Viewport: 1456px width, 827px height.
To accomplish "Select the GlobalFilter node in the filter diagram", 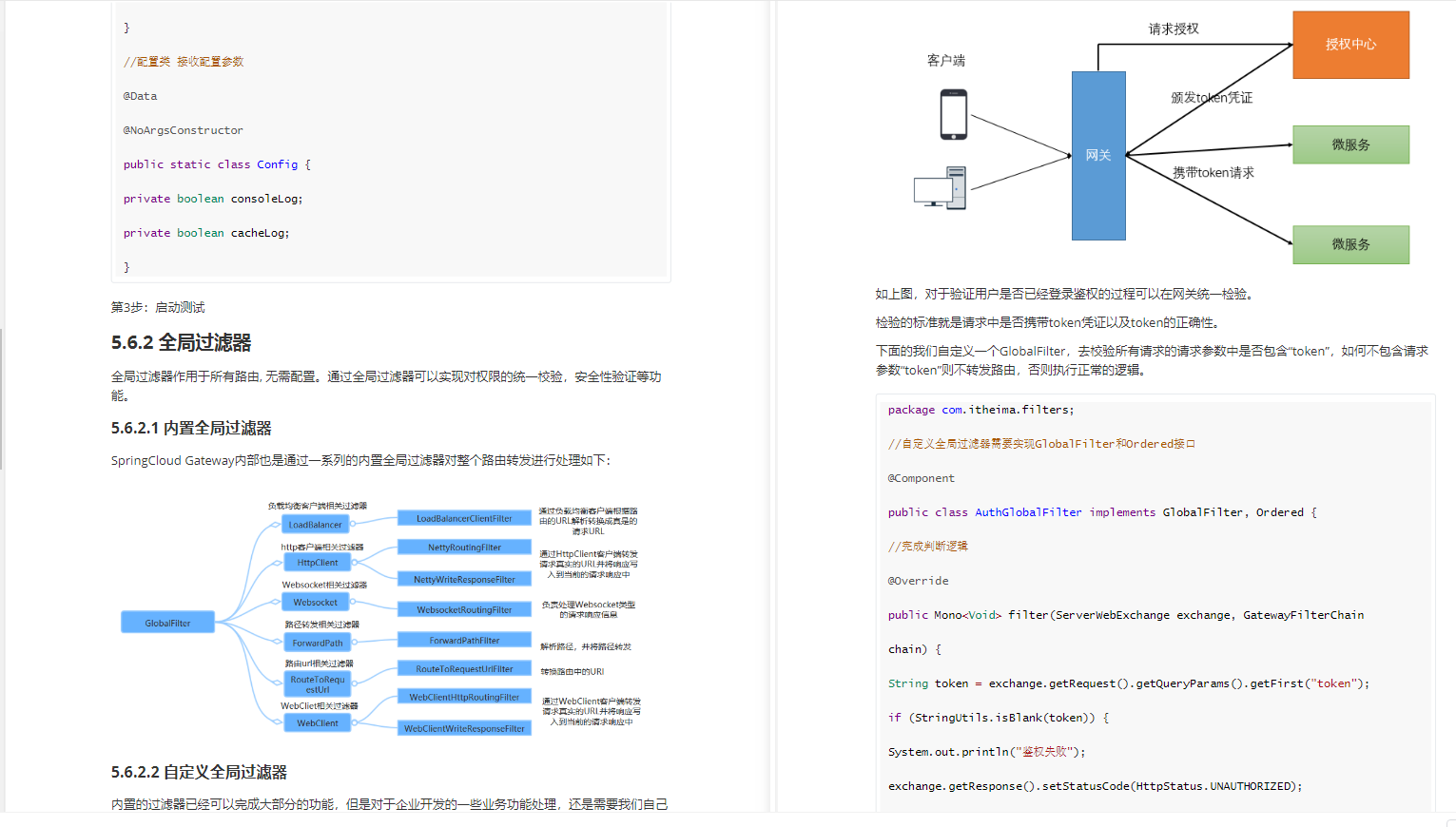I will pos(167,621).
